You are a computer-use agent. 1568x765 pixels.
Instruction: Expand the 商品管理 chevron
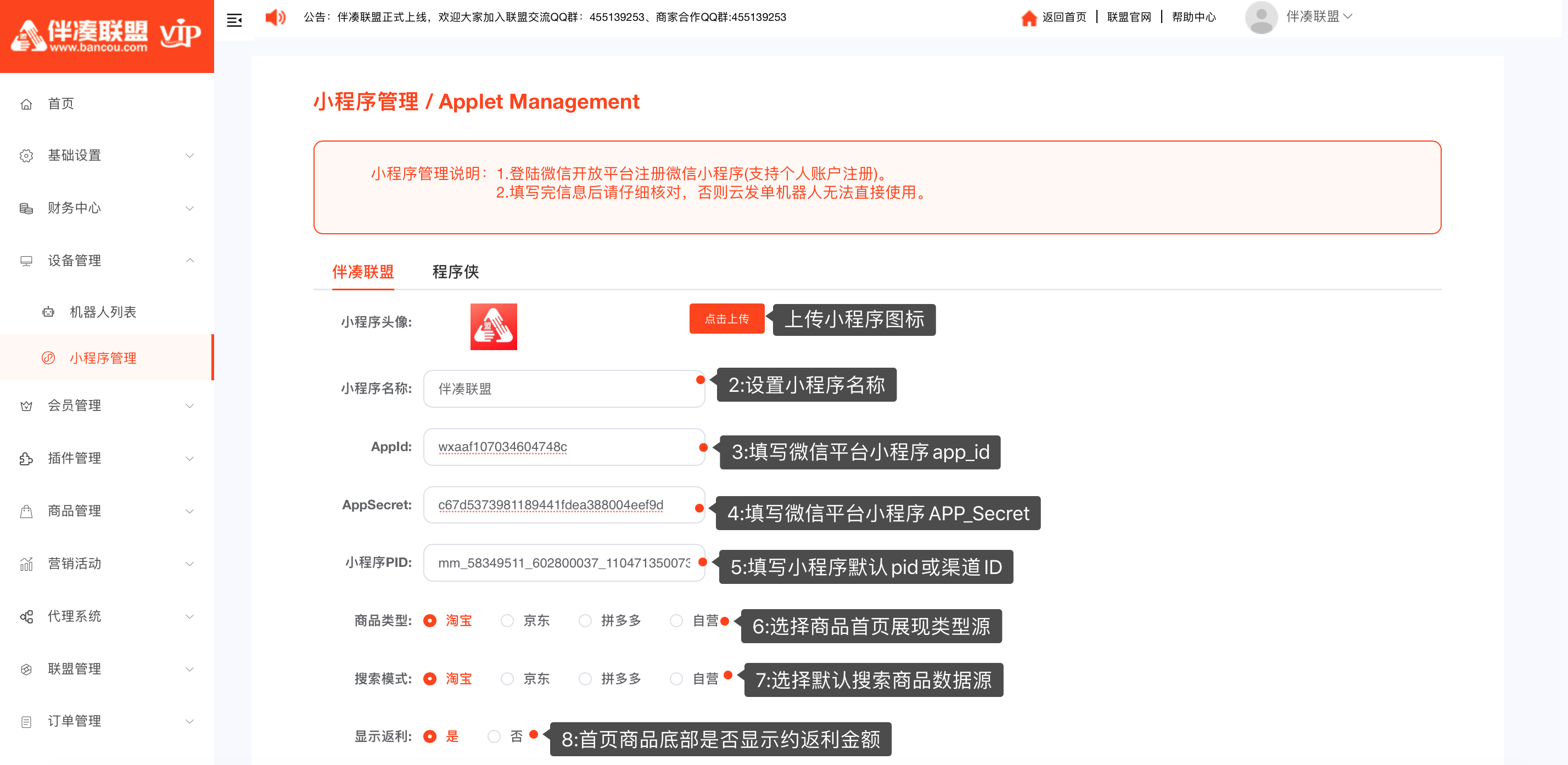coord(190,511)
